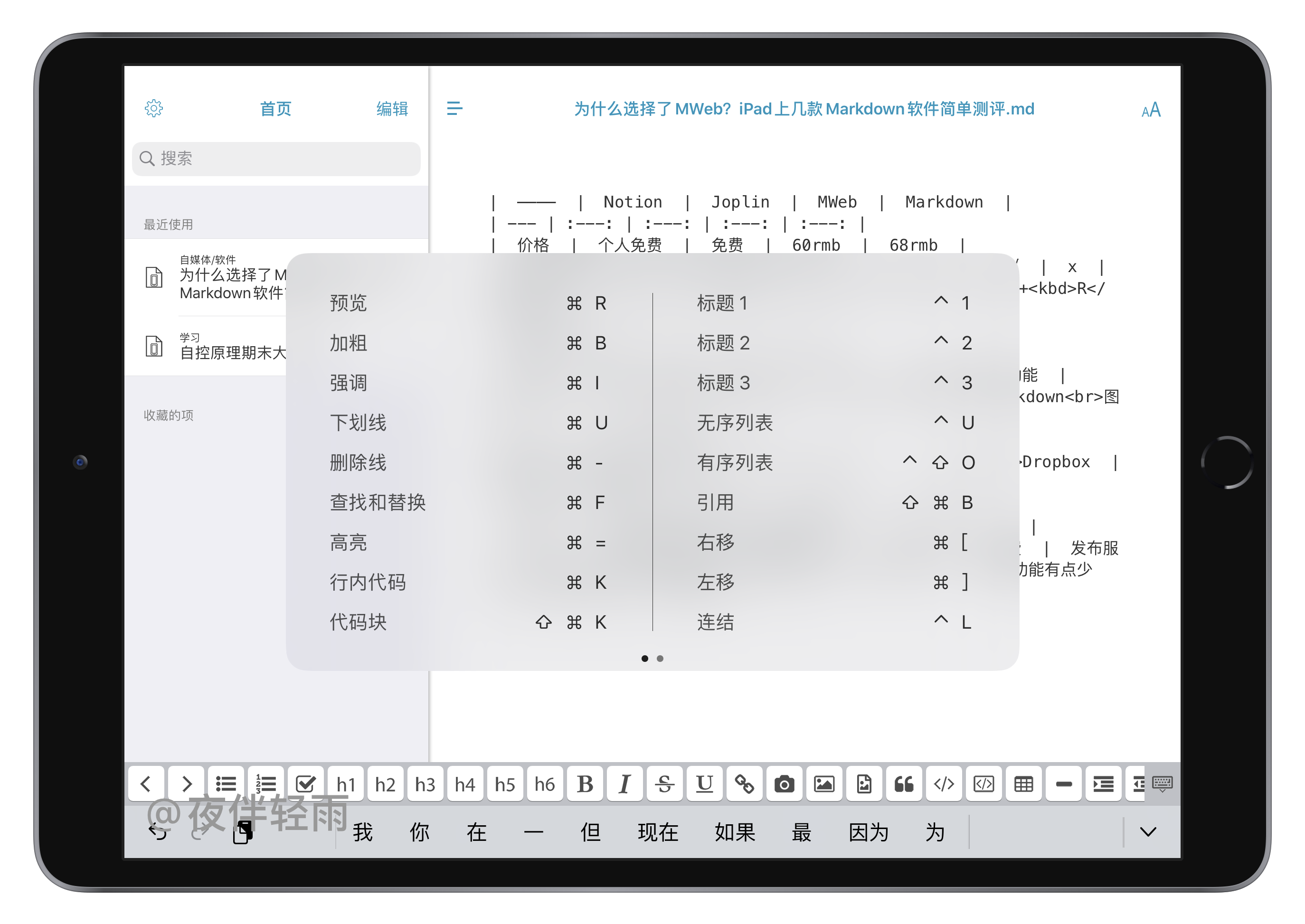
Task: Apply h6 heading
Action: tap(545, 783)
